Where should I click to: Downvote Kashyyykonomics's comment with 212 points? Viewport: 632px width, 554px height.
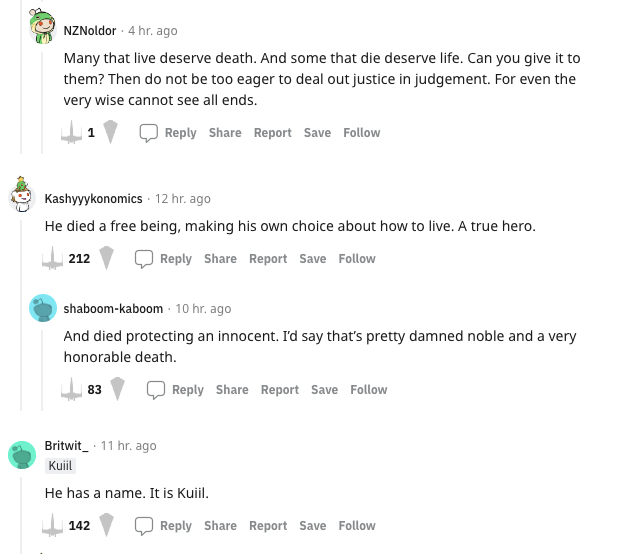pos(106,258)
